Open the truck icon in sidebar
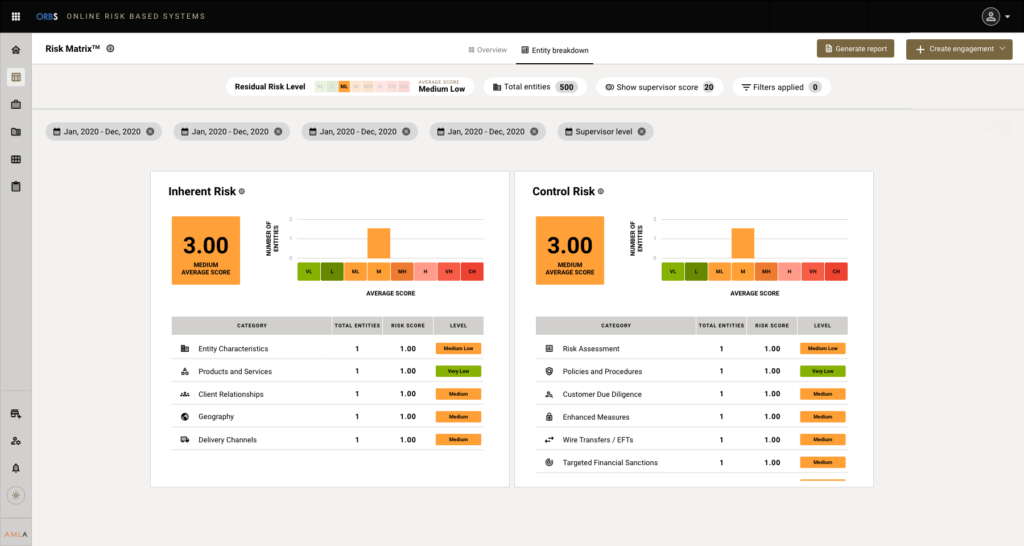 tap(16, 414)
